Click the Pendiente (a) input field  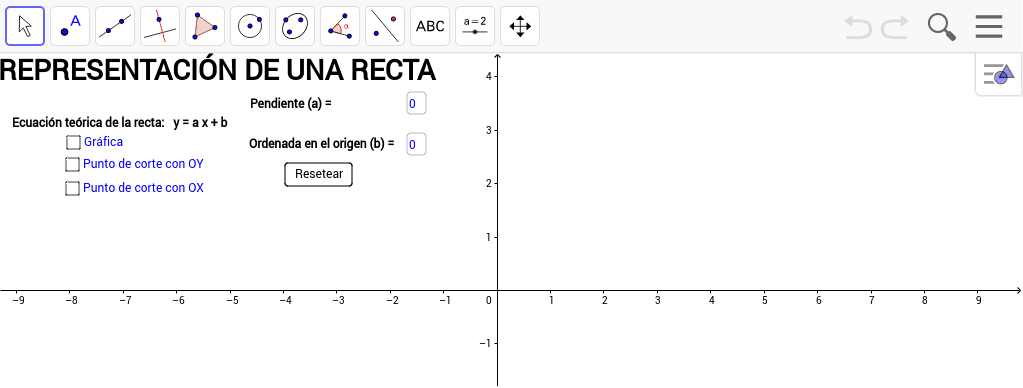pyautogui.click(x=416, y=103)
